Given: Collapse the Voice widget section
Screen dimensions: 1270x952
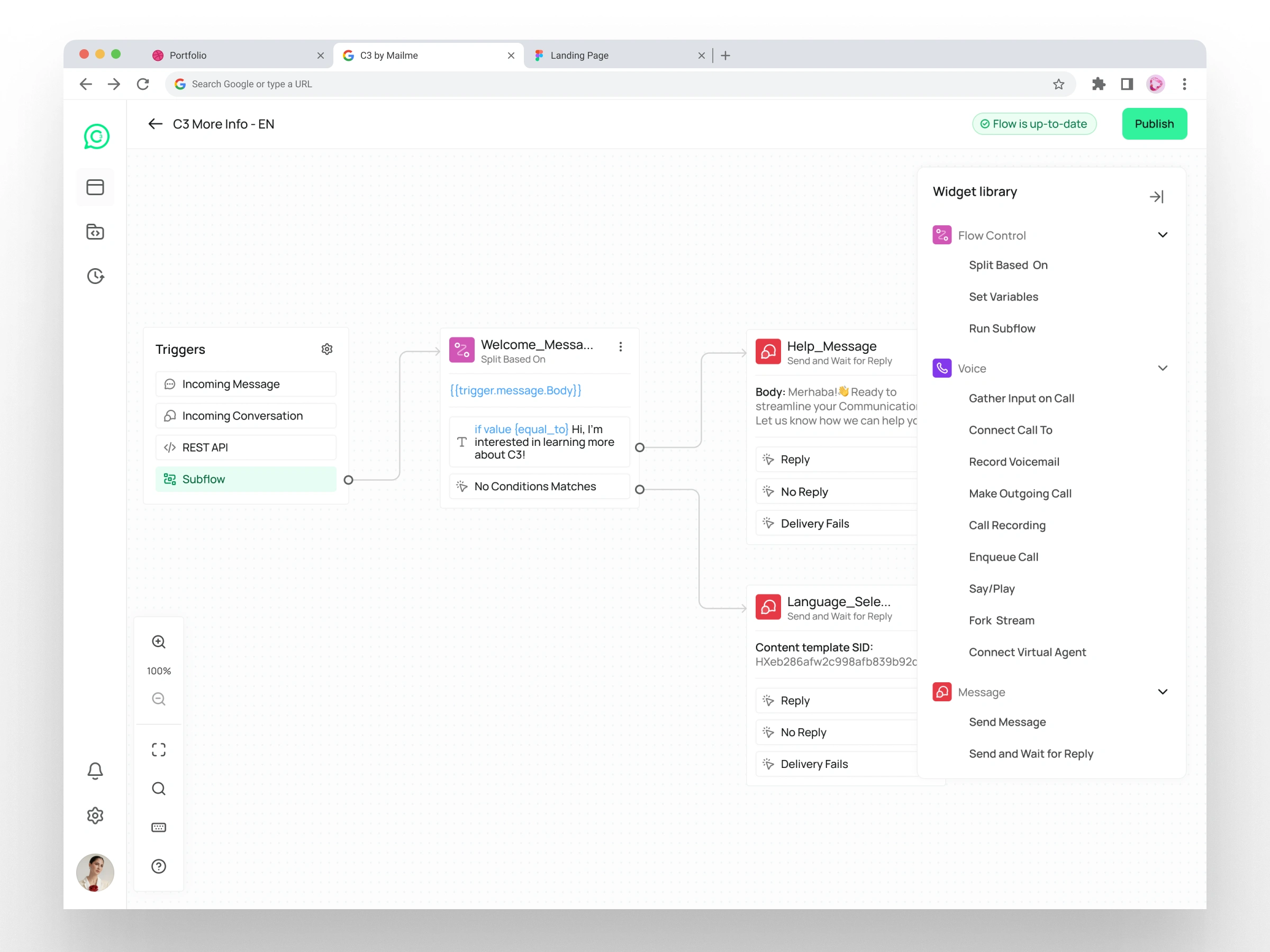Looking at the screenshot, I should pyautogui.click(x=1163, y=368).
